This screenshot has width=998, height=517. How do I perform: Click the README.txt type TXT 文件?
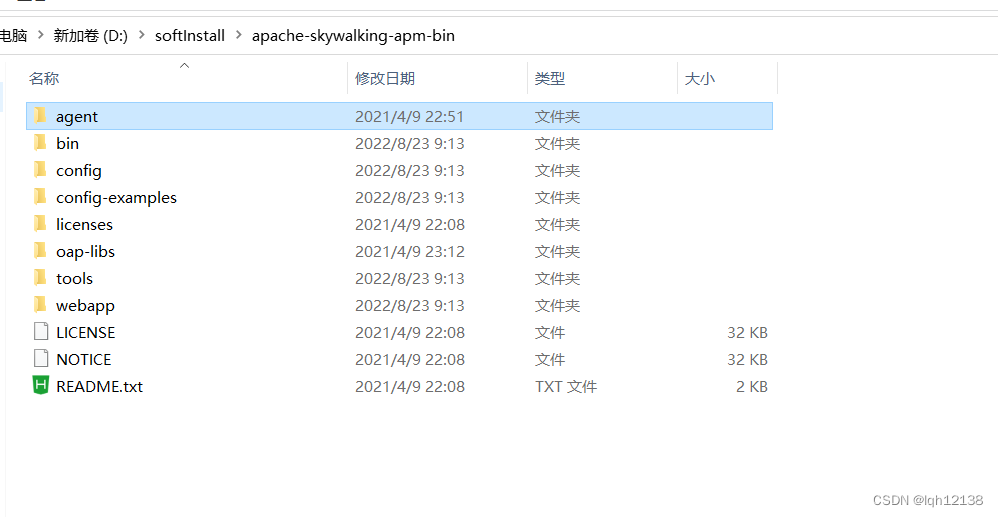(x=566, y=386)
